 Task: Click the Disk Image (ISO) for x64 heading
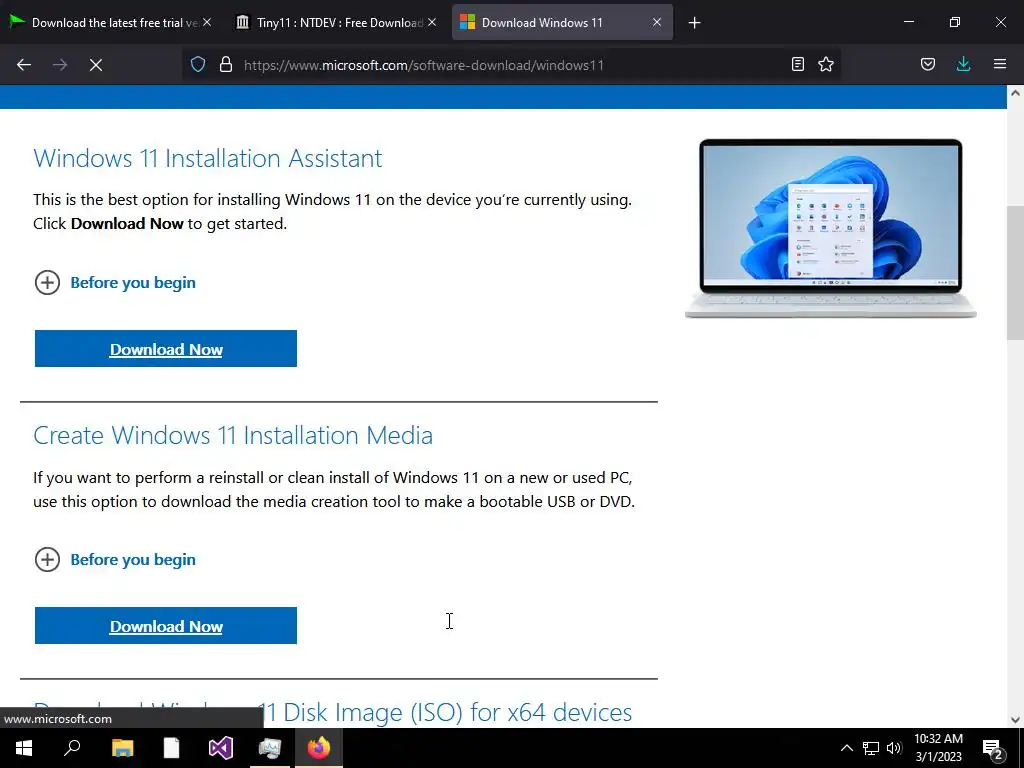click(x=332, y=712)
